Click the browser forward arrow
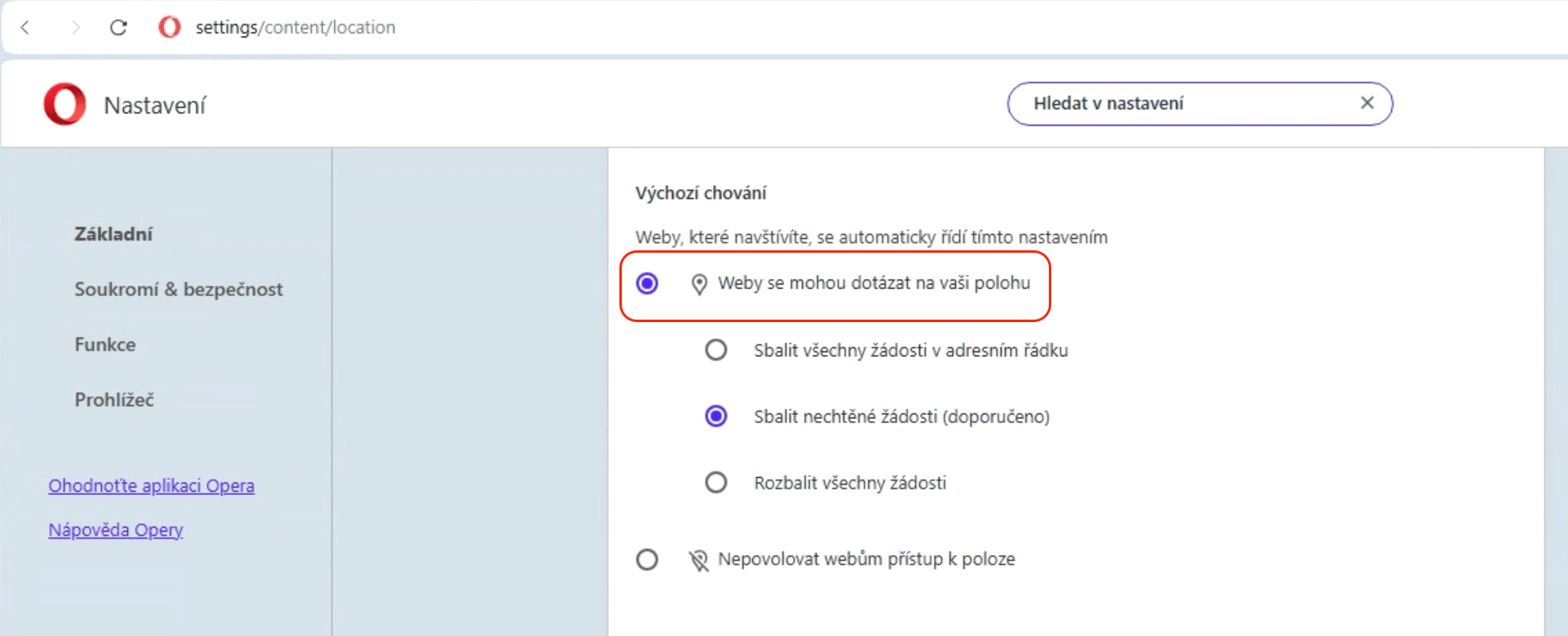Viewport: 1568px width, 636px height. tap(76, 28)
